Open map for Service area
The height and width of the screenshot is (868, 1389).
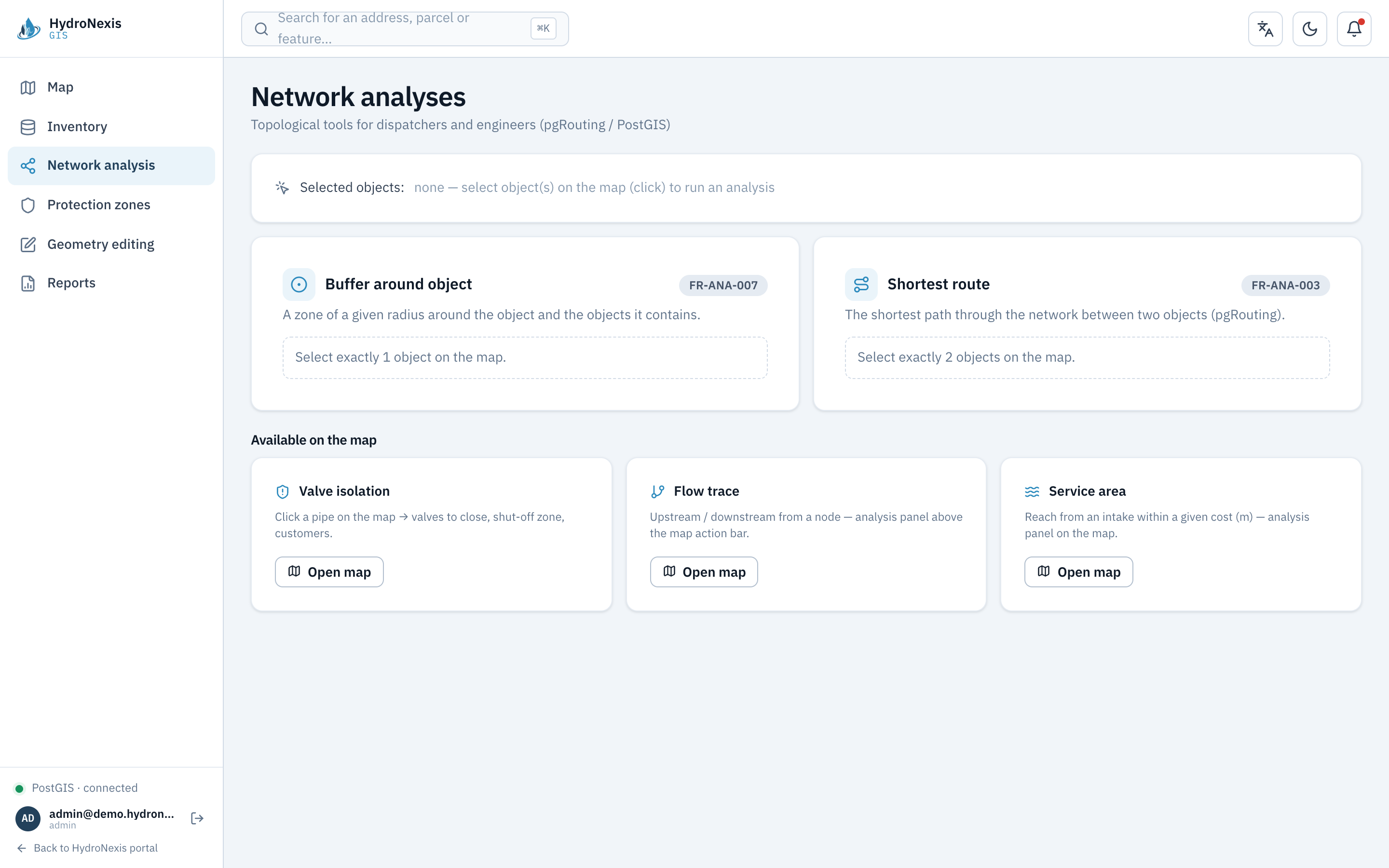[x=1078, y=572]
